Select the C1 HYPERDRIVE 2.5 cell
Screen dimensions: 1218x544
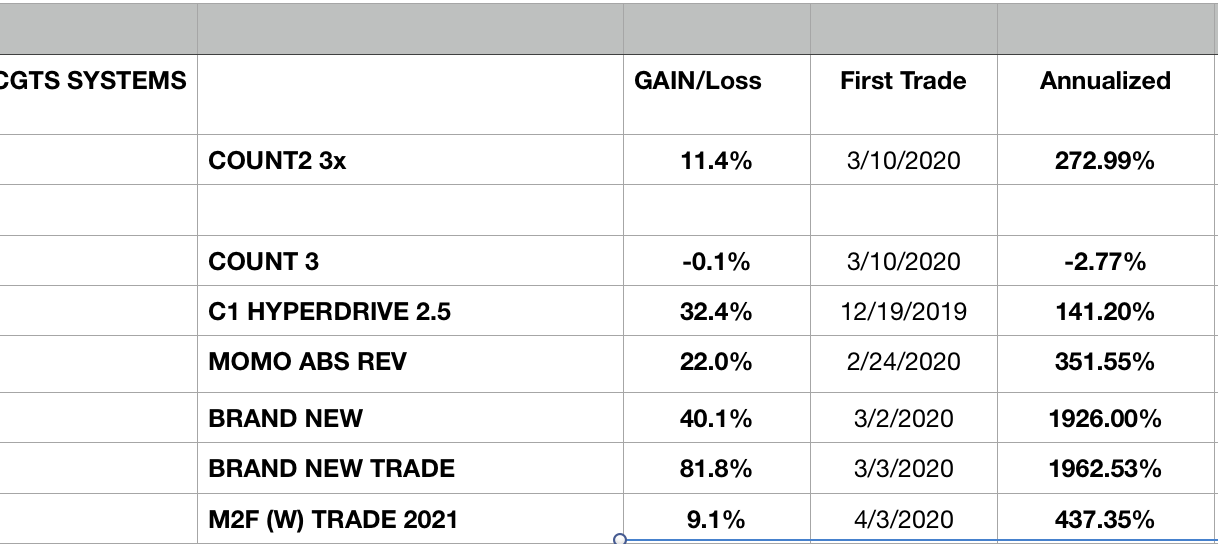(x=329, y=312)
